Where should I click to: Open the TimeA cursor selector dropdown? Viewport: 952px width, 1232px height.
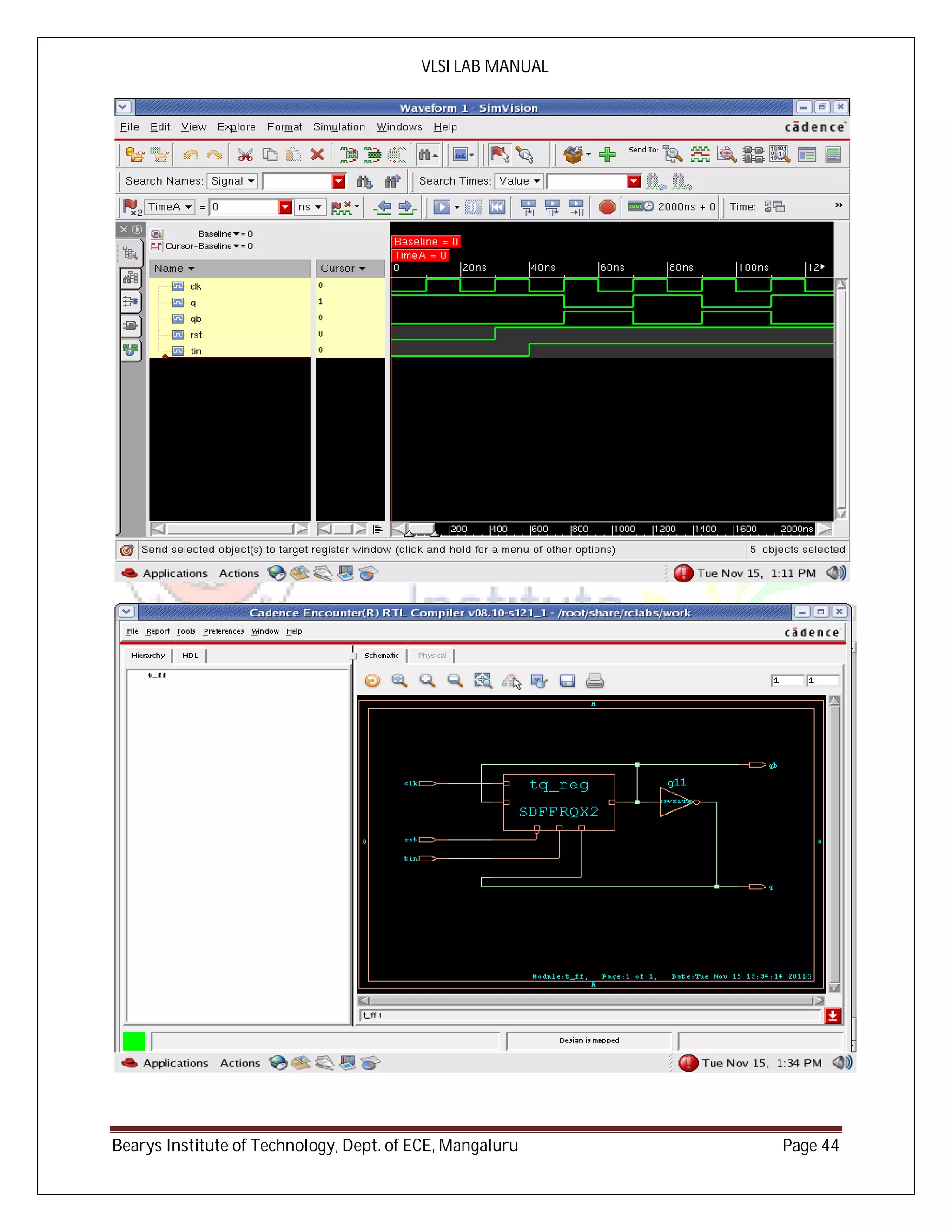pyautogui.click(x=170, y=207)
